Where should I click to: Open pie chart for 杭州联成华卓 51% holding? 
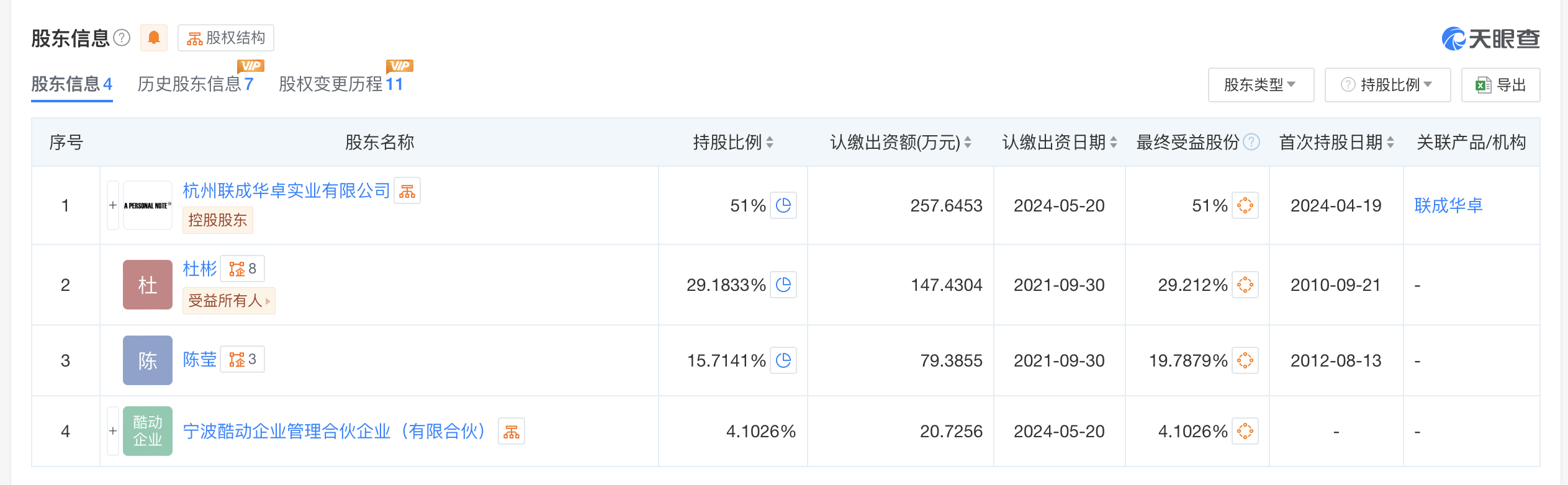pyautogui.click(x=783, y=205)
